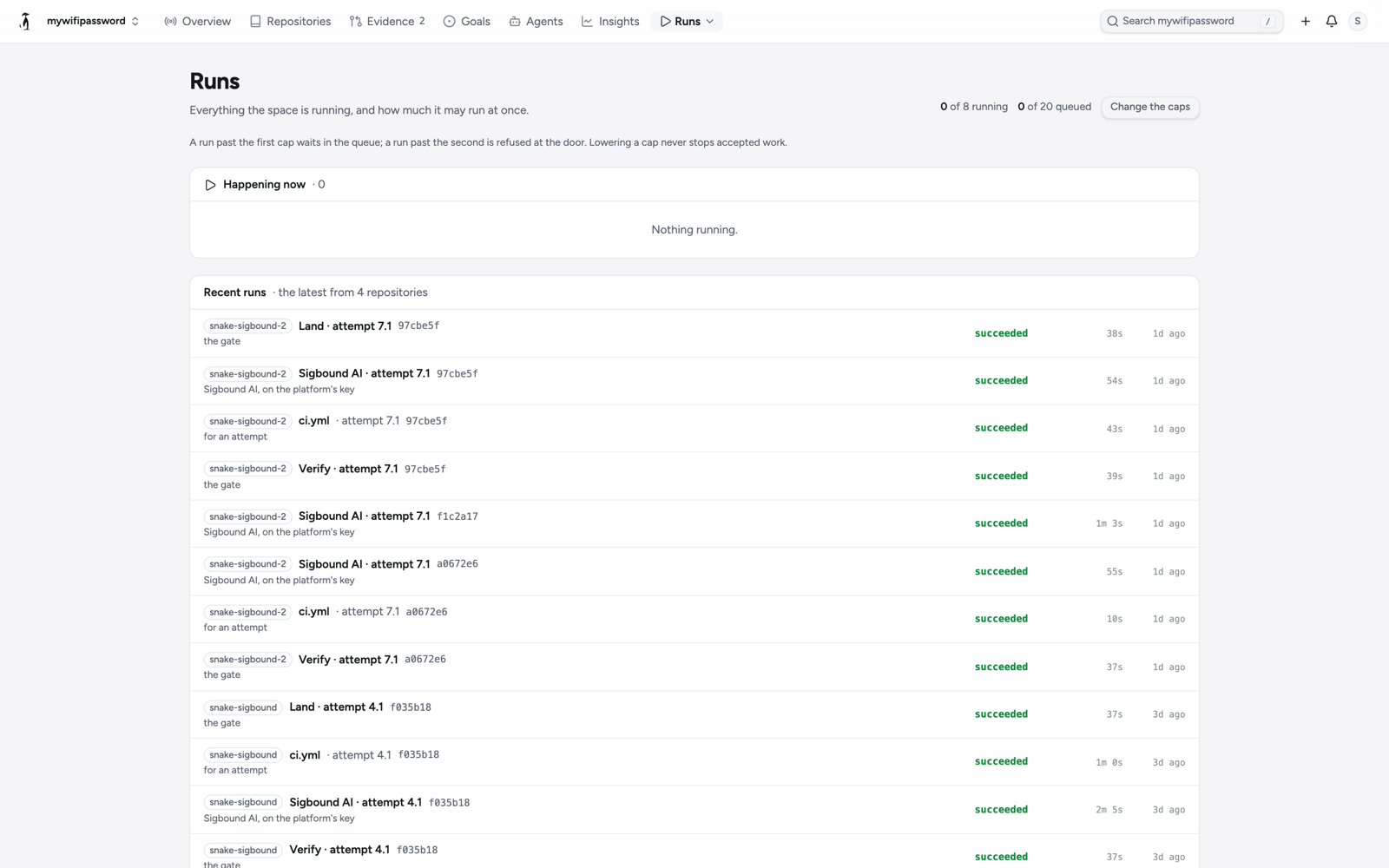Open Sigbound AI attempt 7.1 run 97cbe5f
This screenshot has height=868, width=1389.
(x=694, y=381)
